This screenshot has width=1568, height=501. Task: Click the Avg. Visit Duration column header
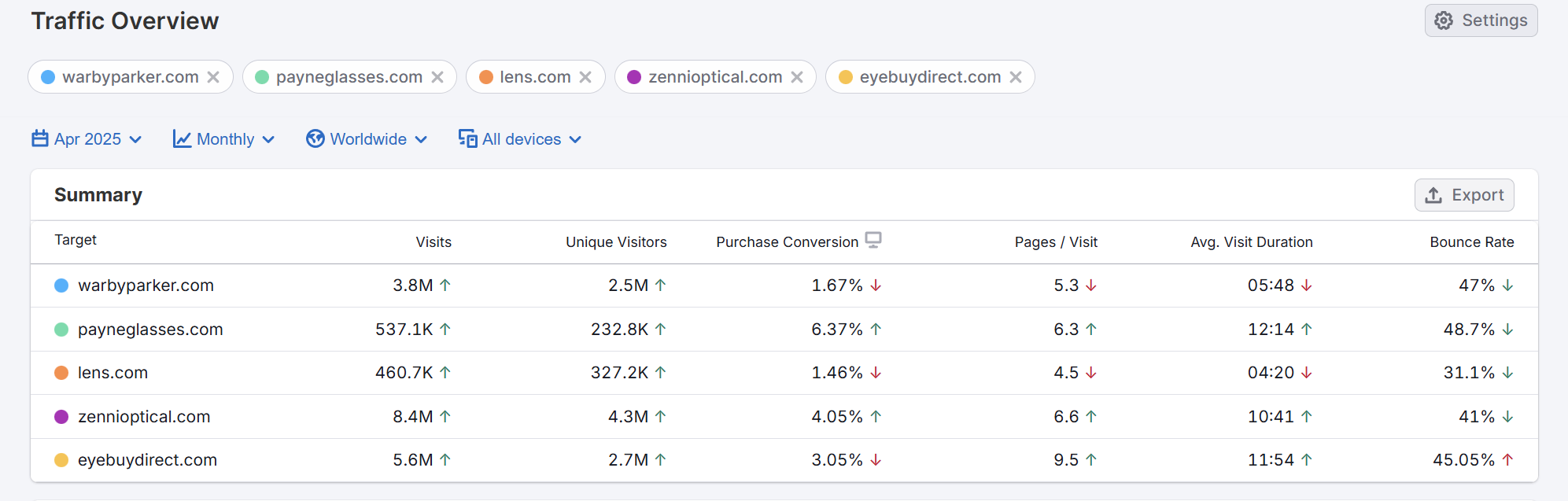(x=1252, y=242)
